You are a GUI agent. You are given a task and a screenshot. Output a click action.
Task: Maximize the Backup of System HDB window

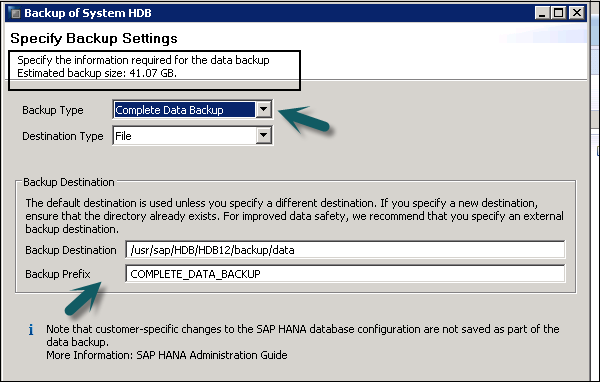(559, 13)
